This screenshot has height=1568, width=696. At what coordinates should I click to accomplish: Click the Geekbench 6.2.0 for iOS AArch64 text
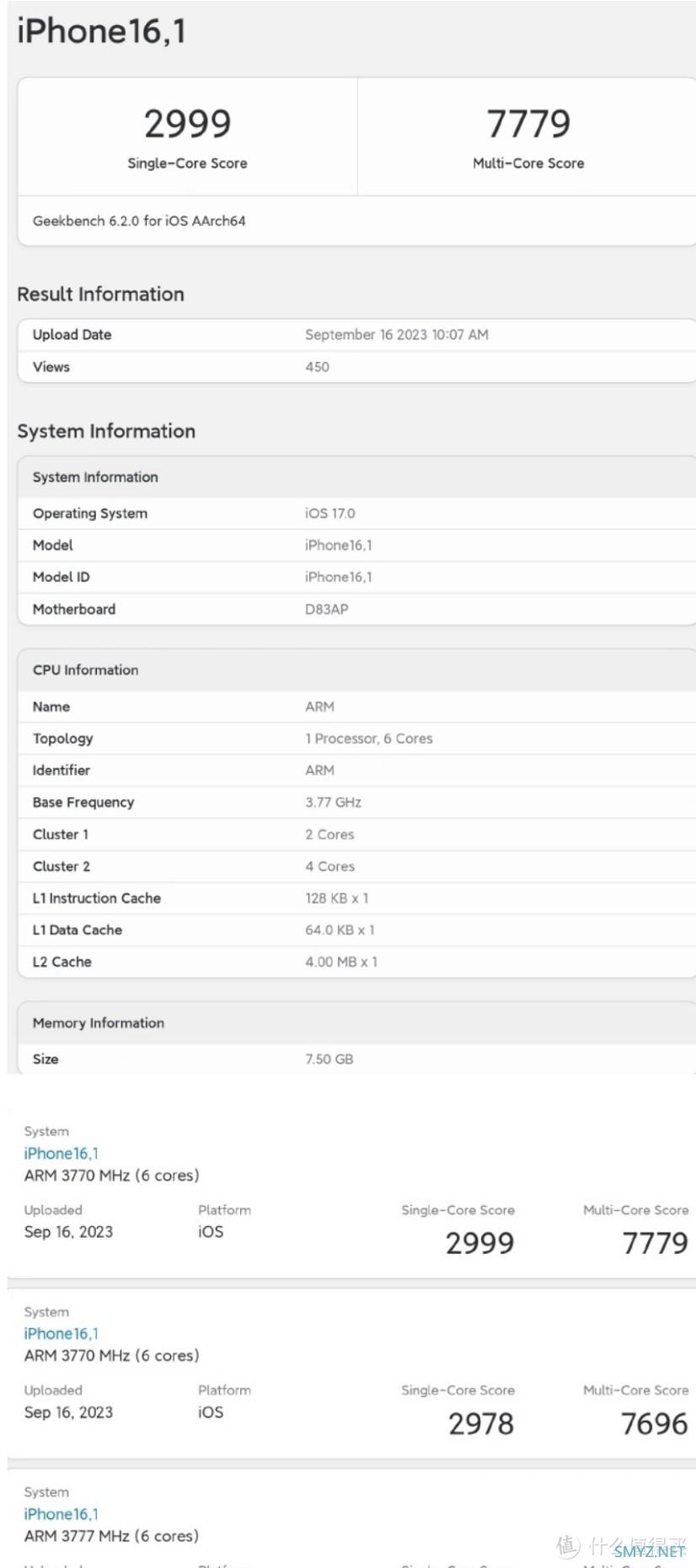click(139, 221)
